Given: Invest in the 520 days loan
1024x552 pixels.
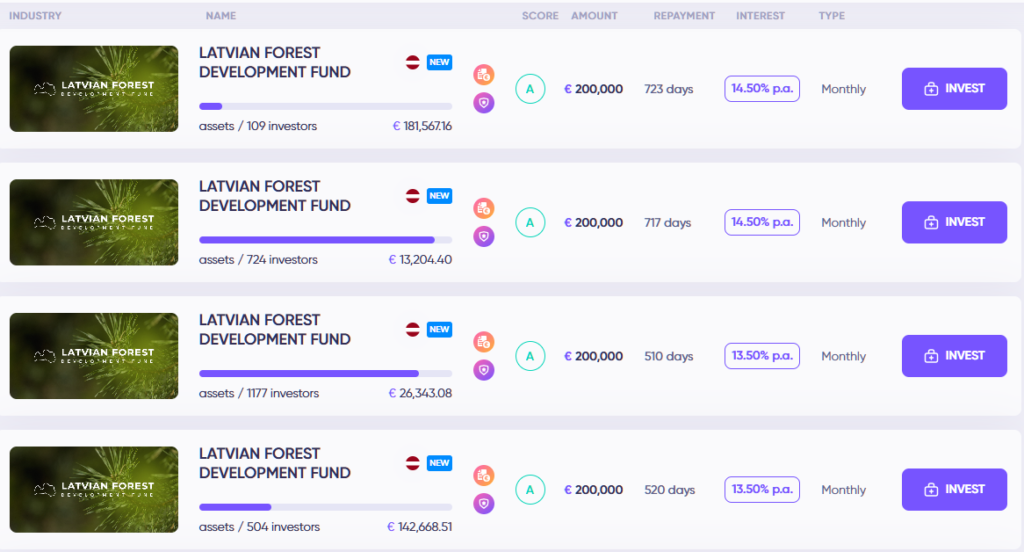Looking at the screenshot, I should click(954, 489).
